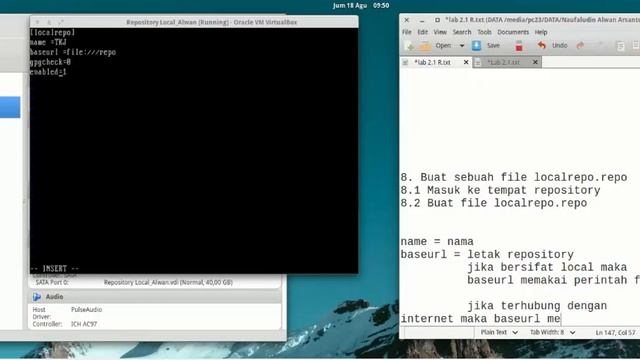Click the Audio section header in VirtualBox Manager
The height and width of the screenshot is (360, 640).
tap(155, 297)
